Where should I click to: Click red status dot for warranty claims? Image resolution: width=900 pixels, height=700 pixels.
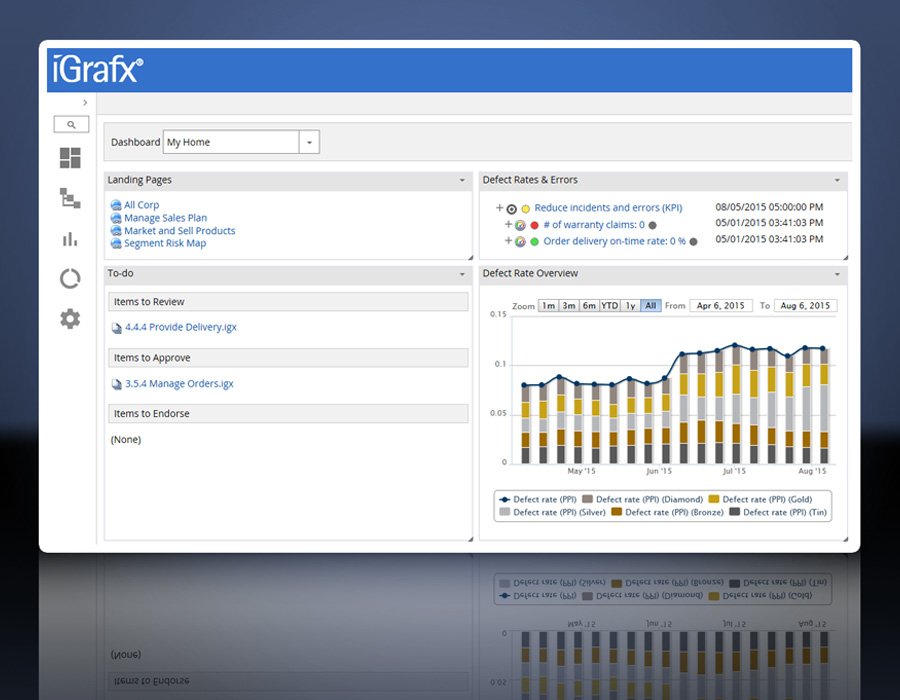pyautogui.click(x=534, y=225)
